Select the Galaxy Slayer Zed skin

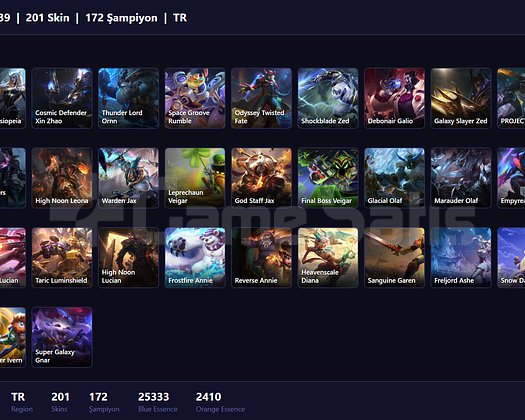(x=461, y=98)
